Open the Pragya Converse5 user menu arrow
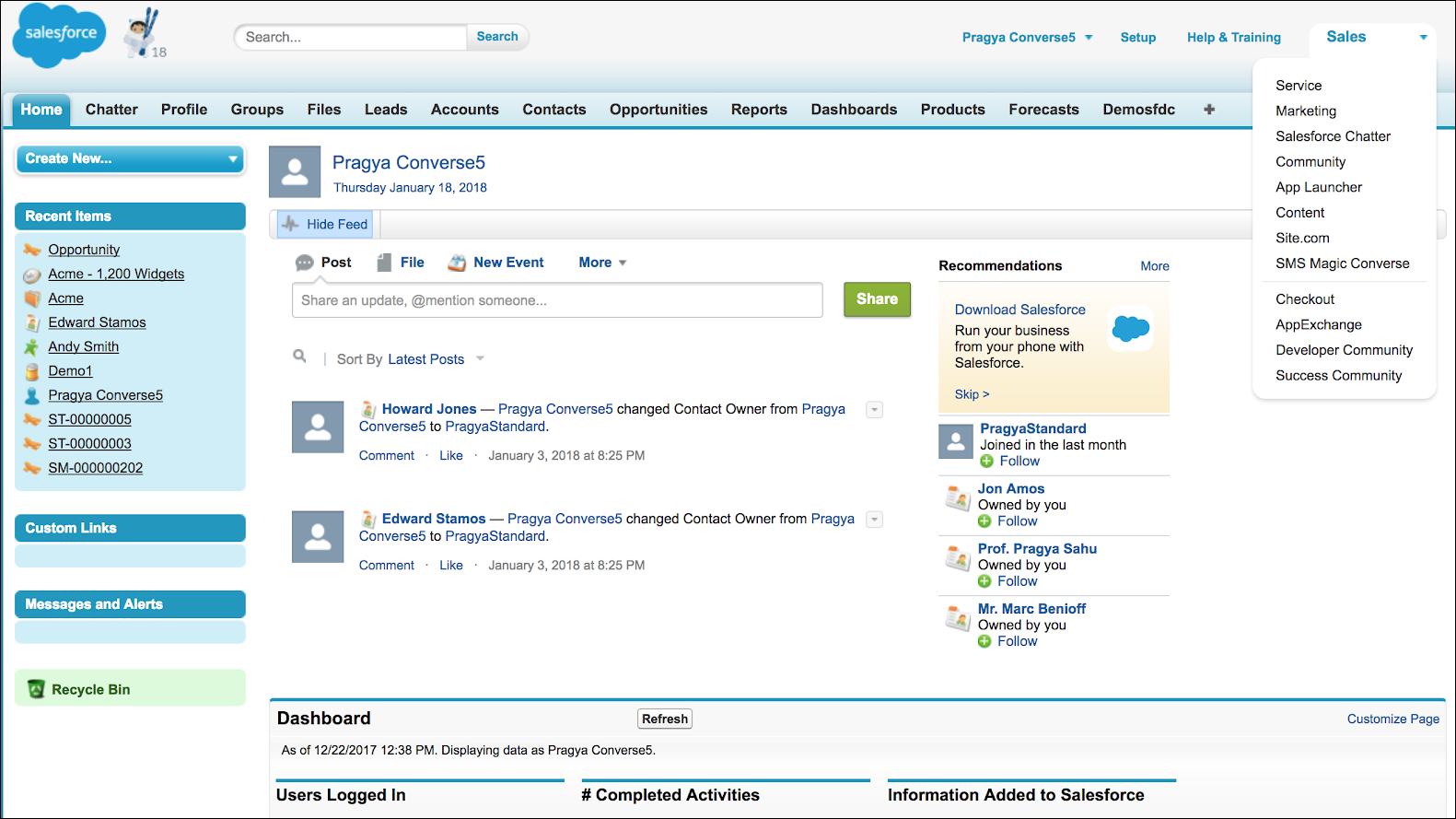The image size is (1456, 819). tap(1089, 38)
